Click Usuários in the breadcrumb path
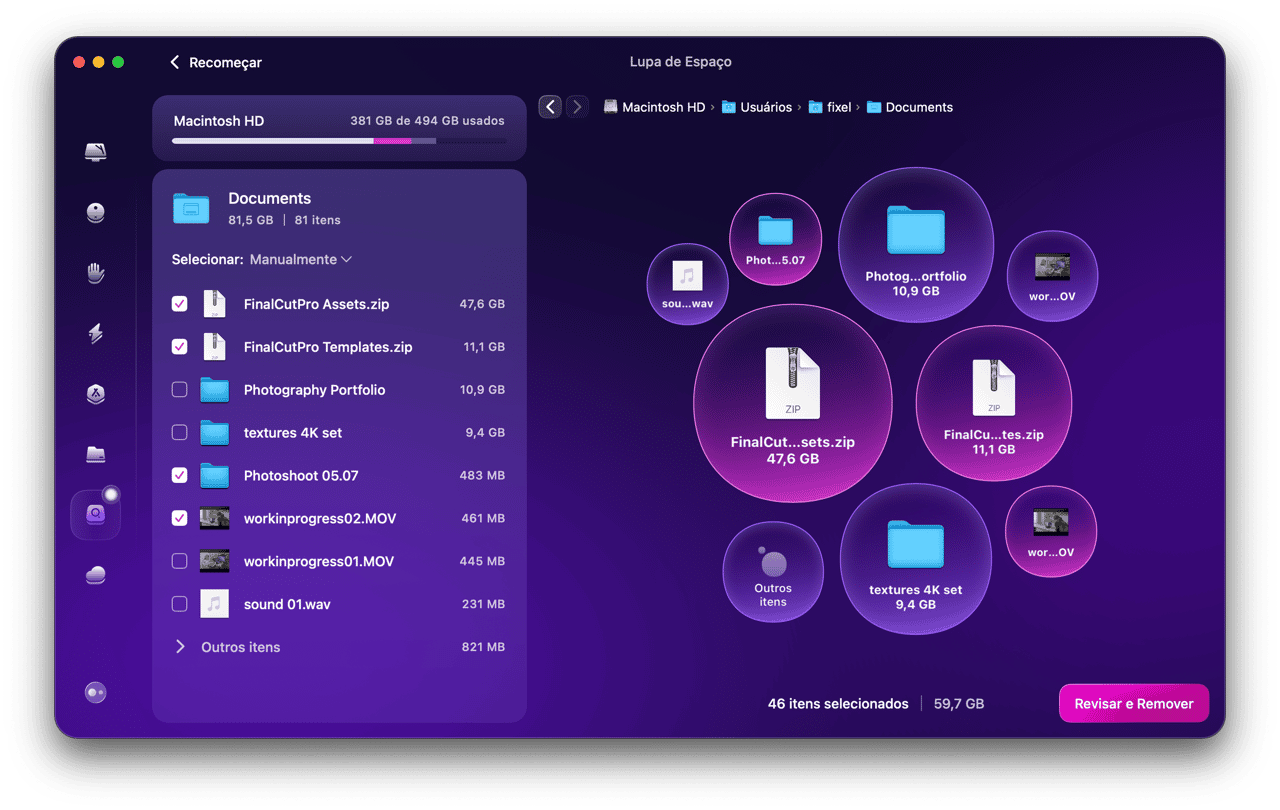 point(765,107)
